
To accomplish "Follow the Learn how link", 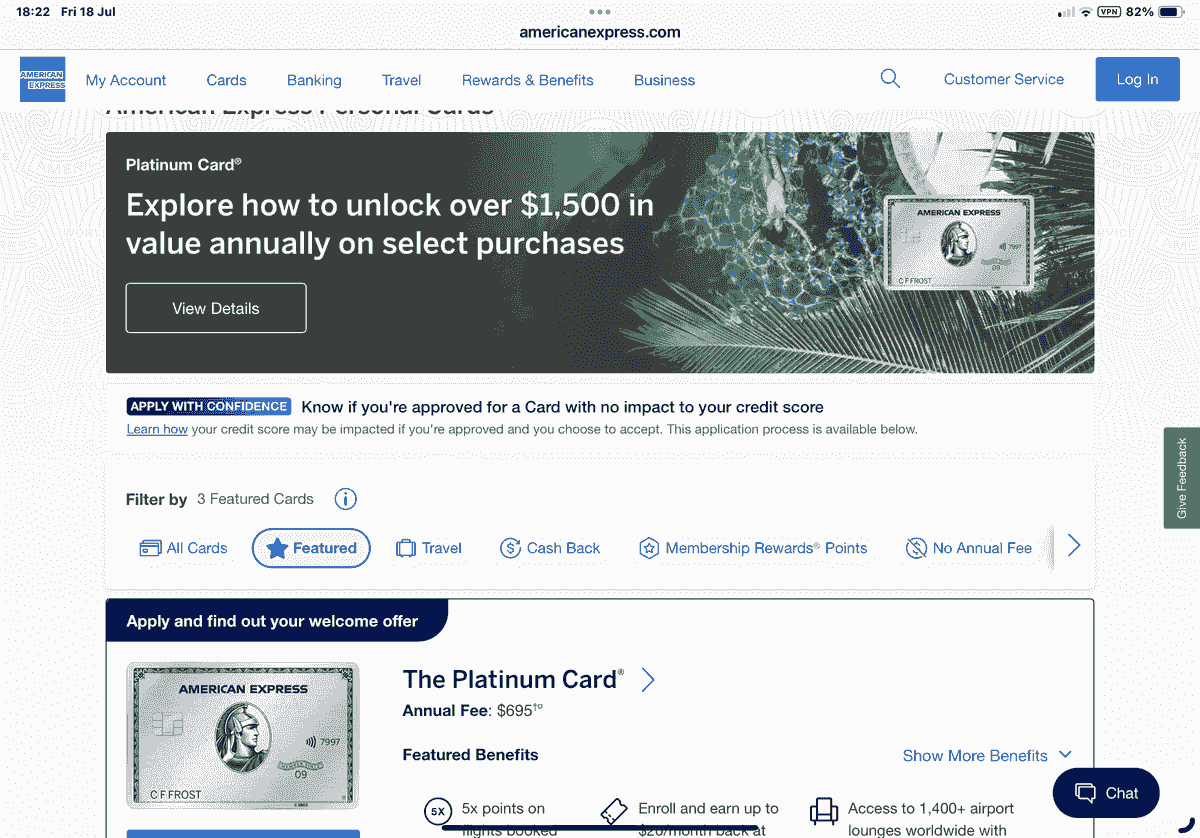I will tap(157, 429).
